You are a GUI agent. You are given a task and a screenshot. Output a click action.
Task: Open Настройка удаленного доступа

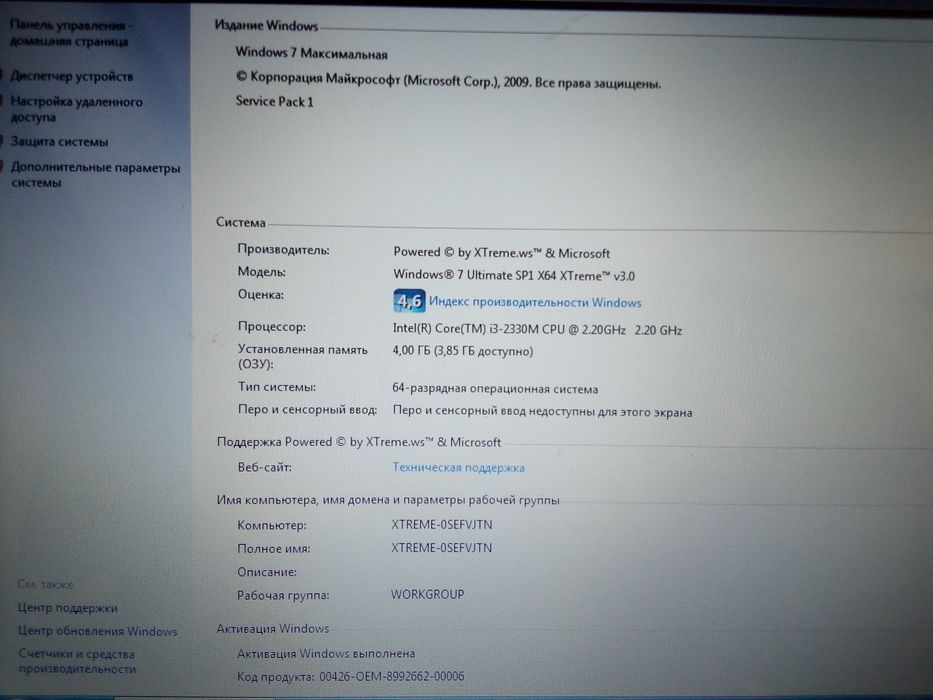click(76, 110)
